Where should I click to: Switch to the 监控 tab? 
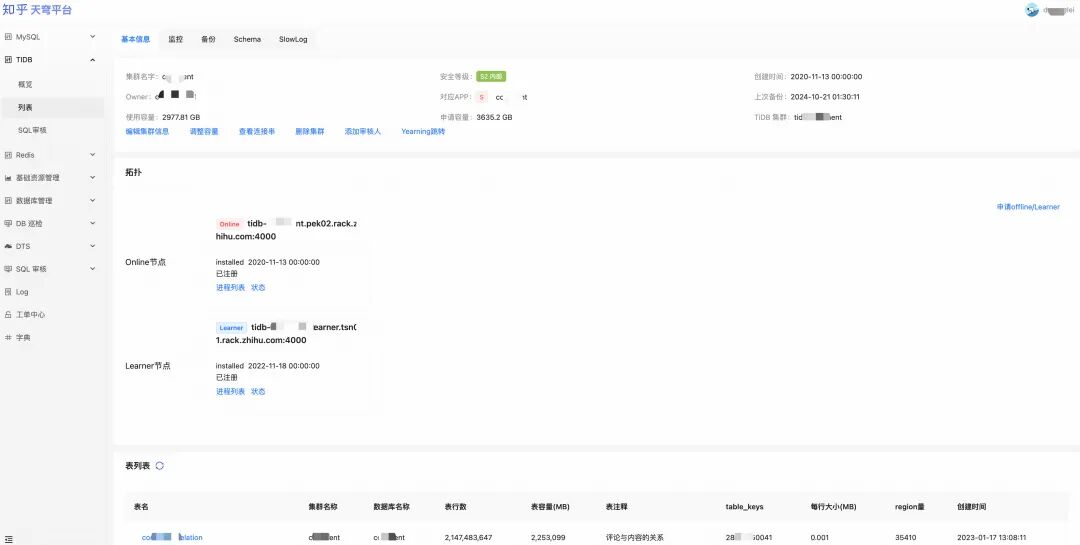[176, 39]
